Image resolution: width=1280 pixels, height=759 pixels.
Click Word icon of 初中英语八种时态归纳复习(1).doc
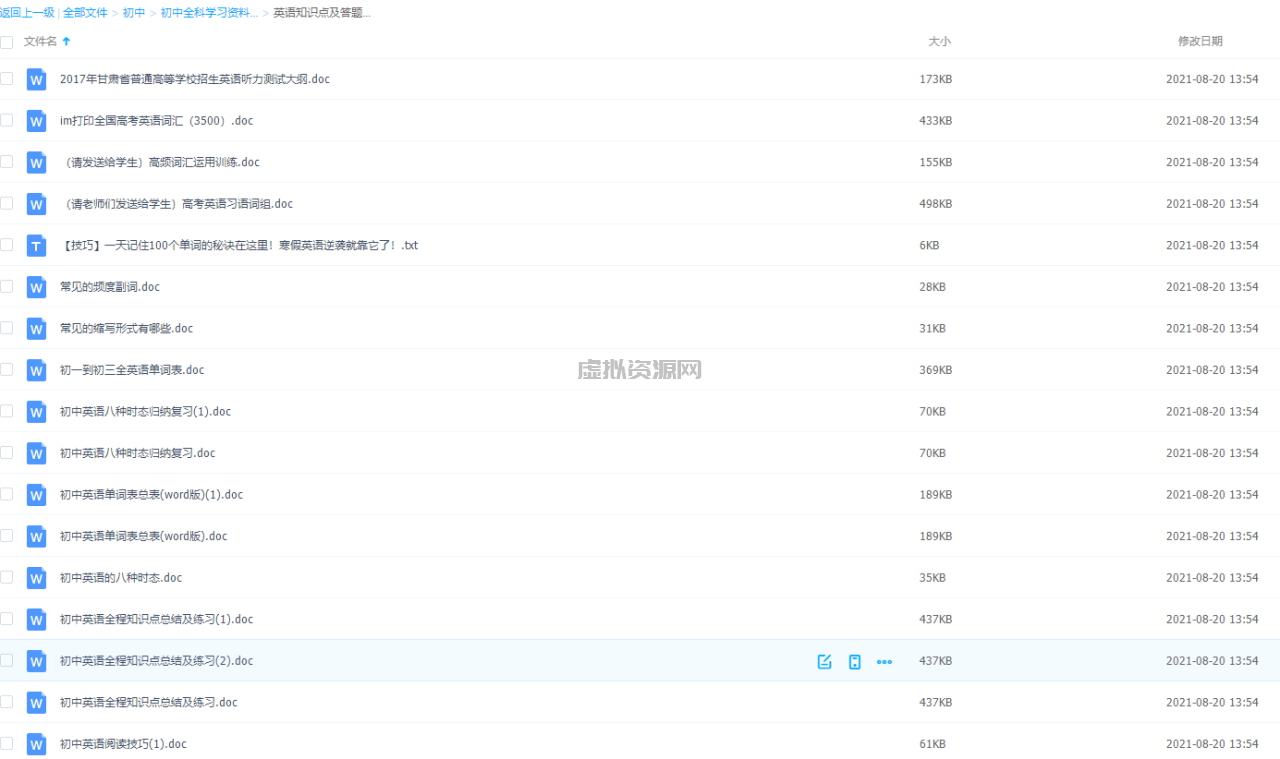tap(36, 412)
